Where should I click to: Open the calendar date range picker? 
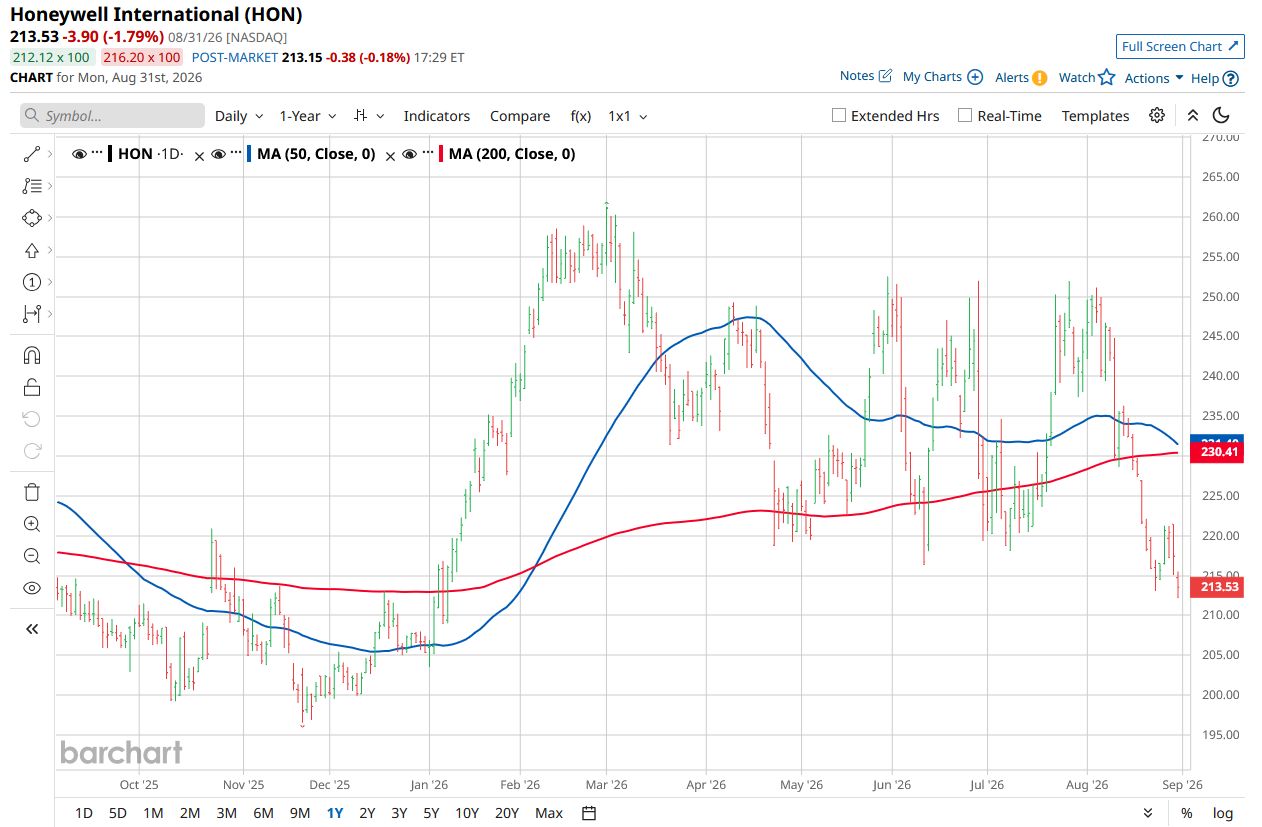589,813
